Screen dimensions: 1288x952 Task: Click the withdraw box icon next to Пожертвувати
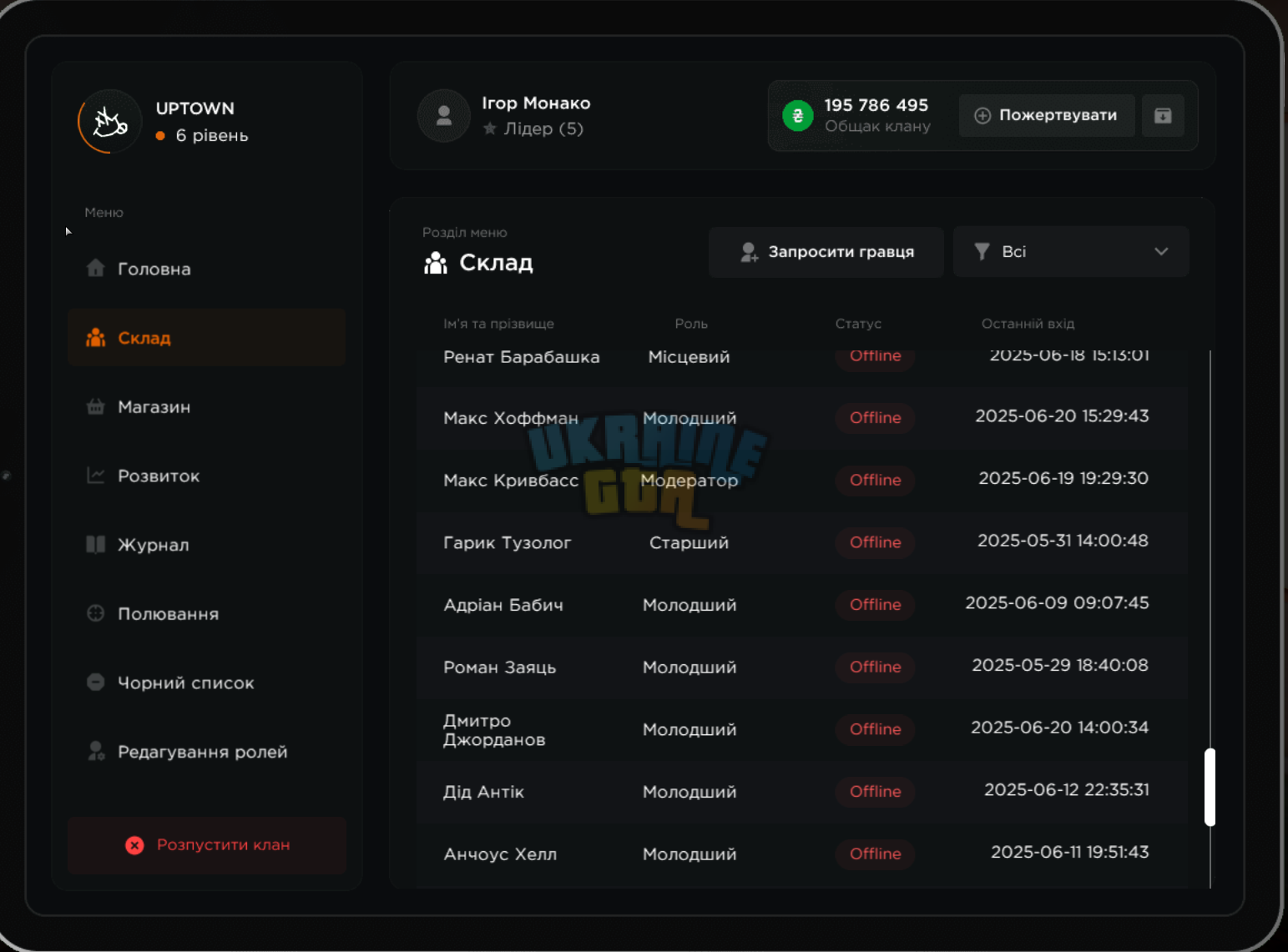(x=1163, y=115)
